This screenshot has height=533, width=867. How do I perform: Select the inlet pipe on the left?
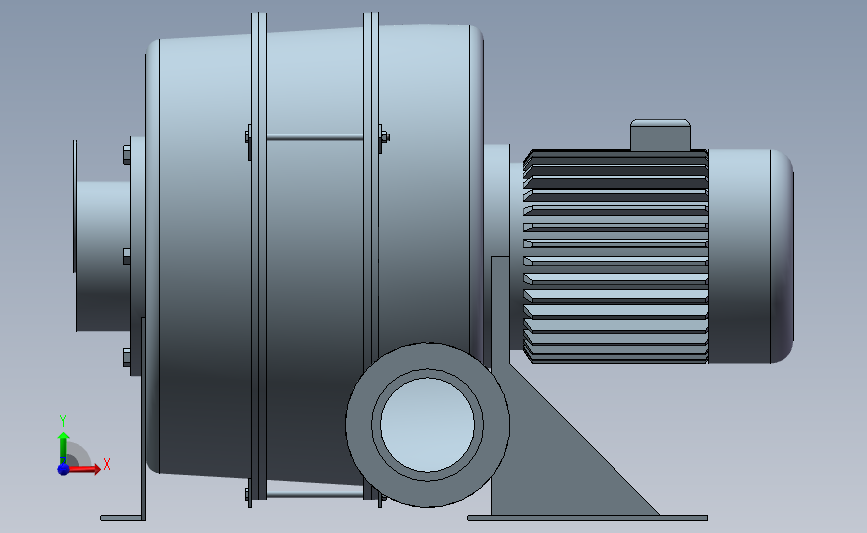(103, 256)
